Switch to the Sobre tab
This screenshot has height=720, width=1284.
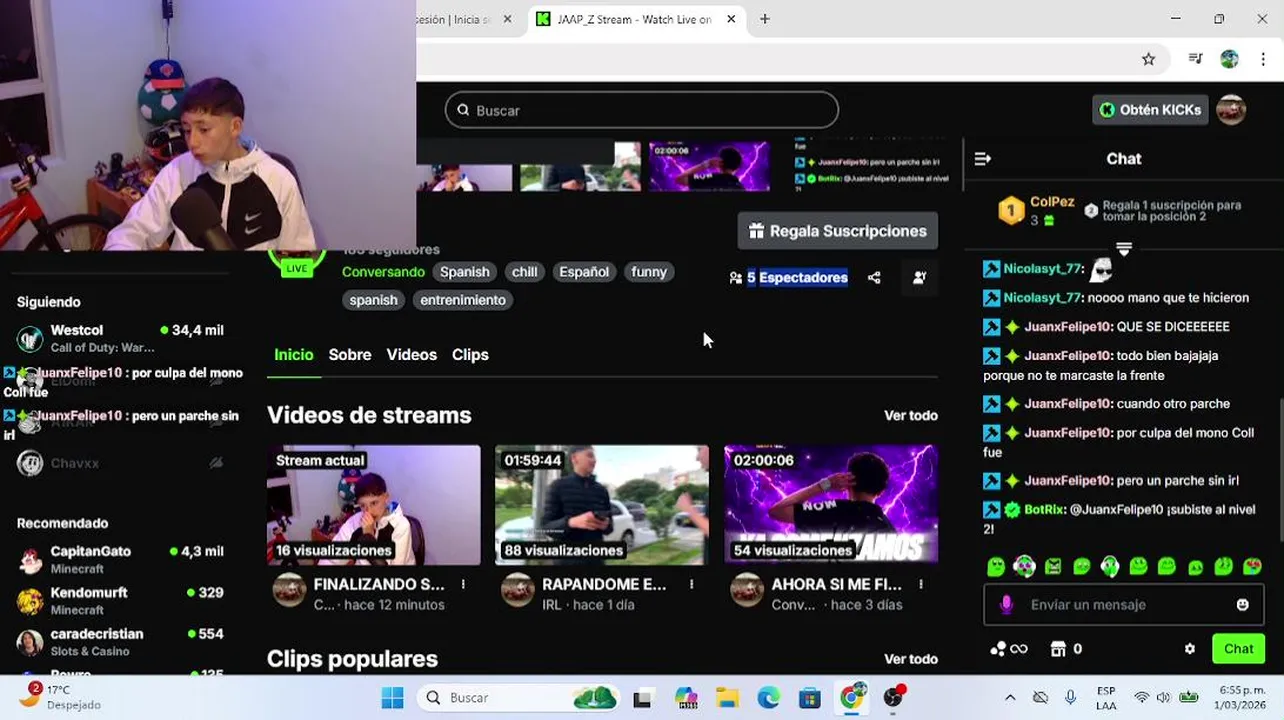pyautogui.click(x=350, y=355)
